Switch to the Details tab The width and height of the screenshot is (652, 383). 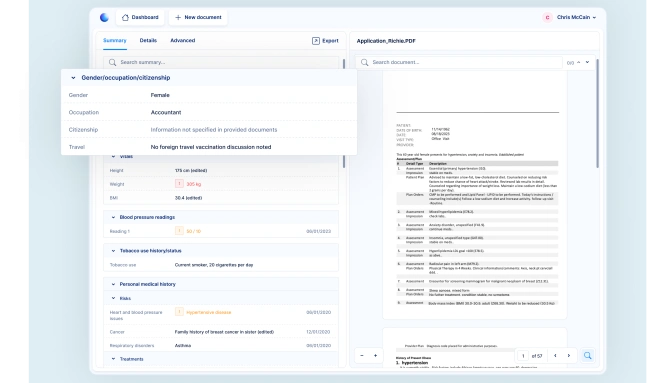coord(148,41)
